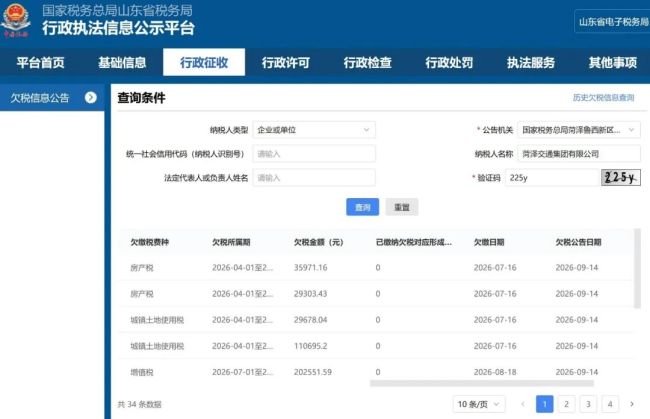The width and height of the screenshot is (650, 419).
Task: Focus the 法定代表人或负责人姓名 input
Action: point(314,178)
